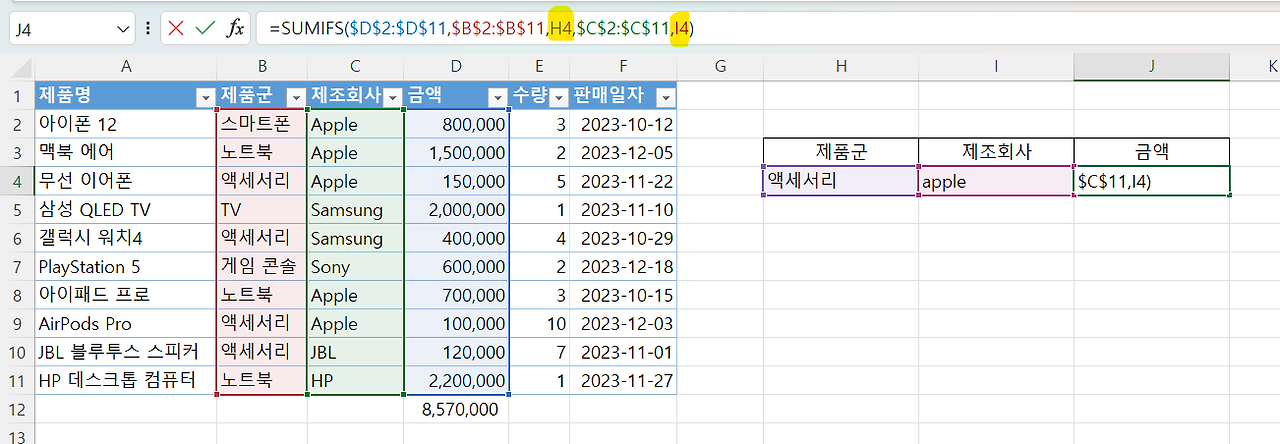1280x444 pixels.
Task: Select cell containing AirPods Pro
Action: click(x=126, y=324)
